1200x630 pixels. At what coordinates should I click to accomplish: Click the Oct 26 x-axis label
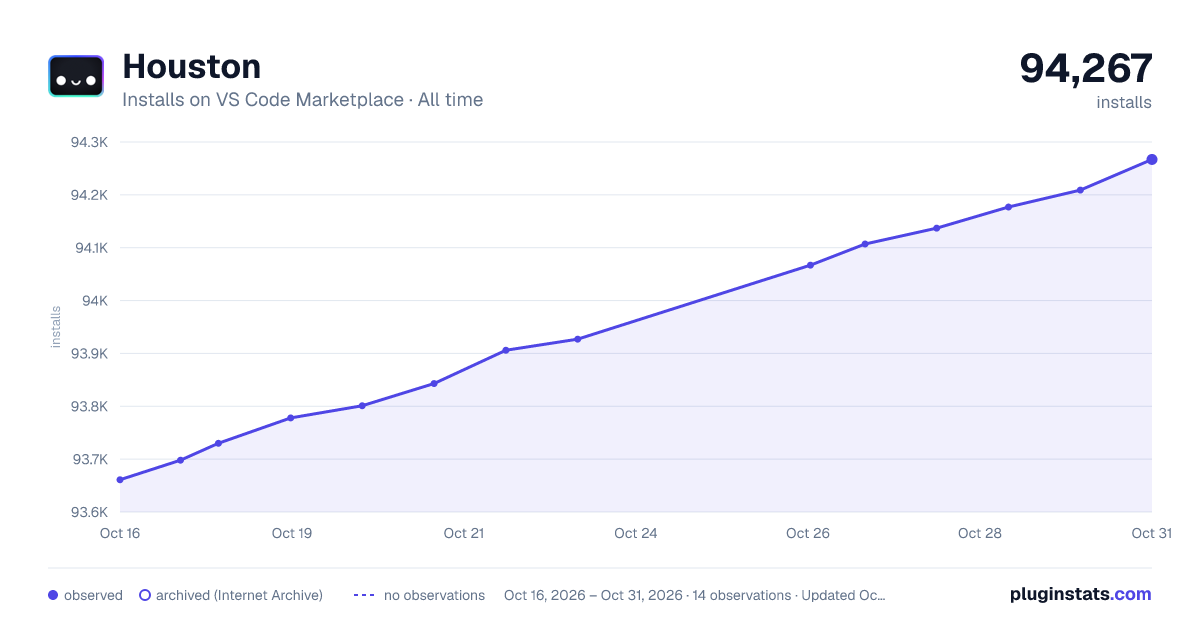[808, 533]
